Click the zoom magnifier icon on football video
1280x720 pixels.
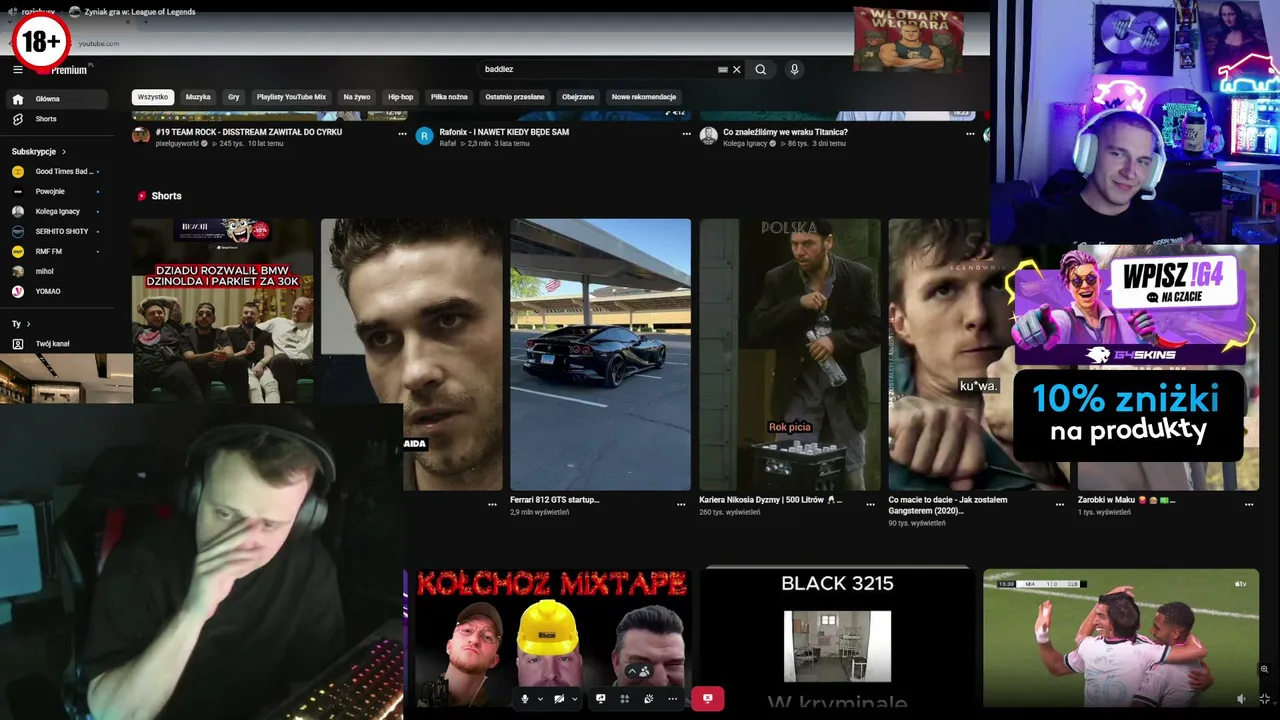click(x=1264, y=669)
